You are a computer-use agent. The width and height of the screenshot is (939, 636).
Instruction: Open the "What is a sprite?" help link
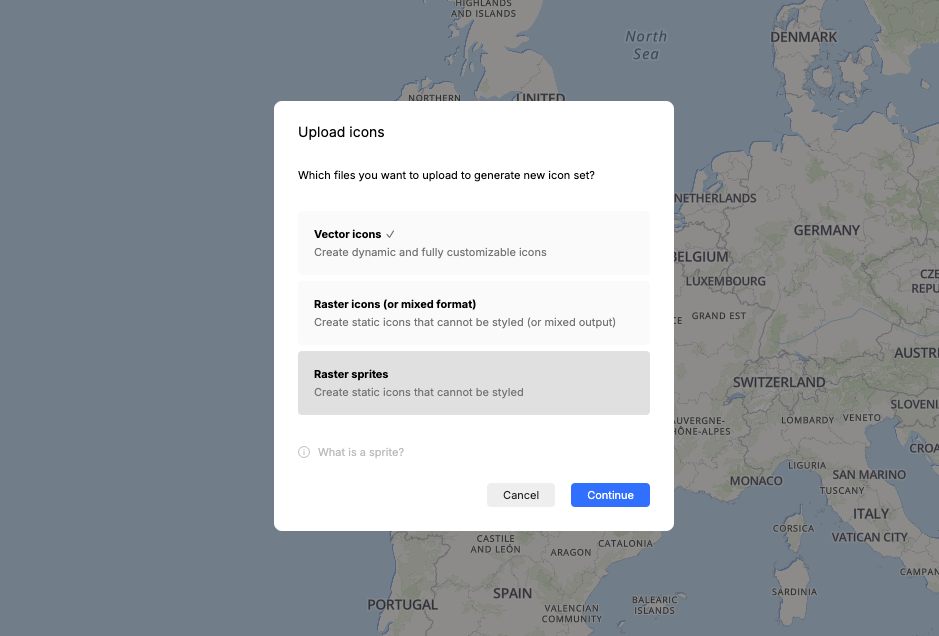click(361, 452)
